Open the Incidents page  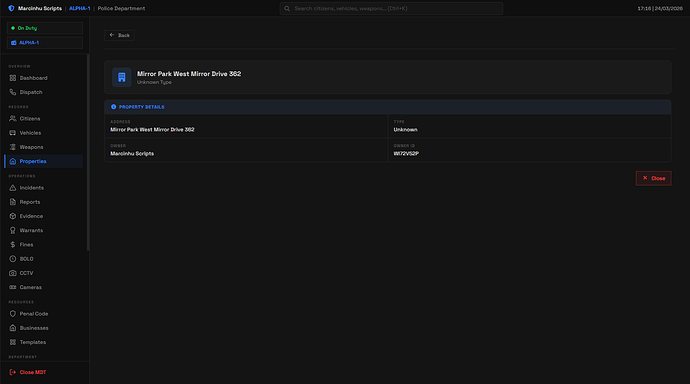44,187
